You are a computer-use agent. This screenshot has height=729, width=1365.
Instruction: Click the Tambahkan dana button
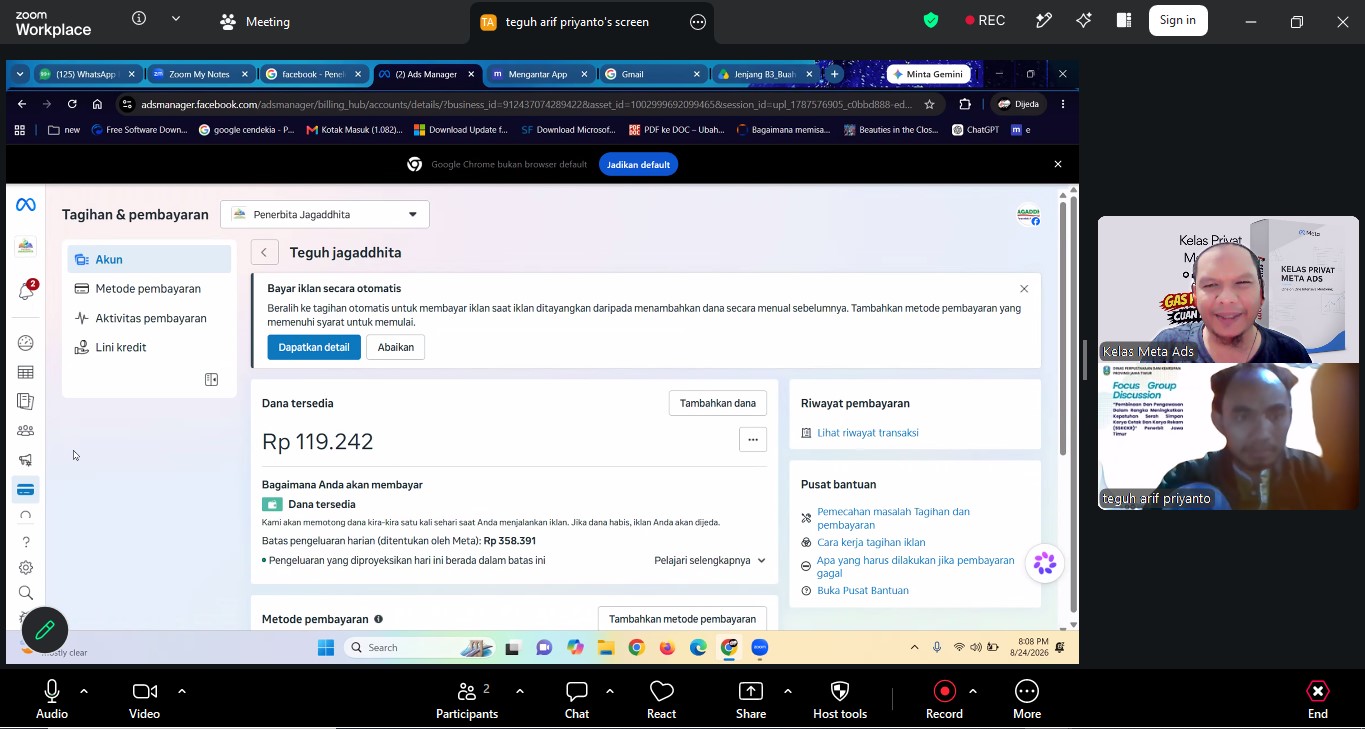tap(717, 403)
